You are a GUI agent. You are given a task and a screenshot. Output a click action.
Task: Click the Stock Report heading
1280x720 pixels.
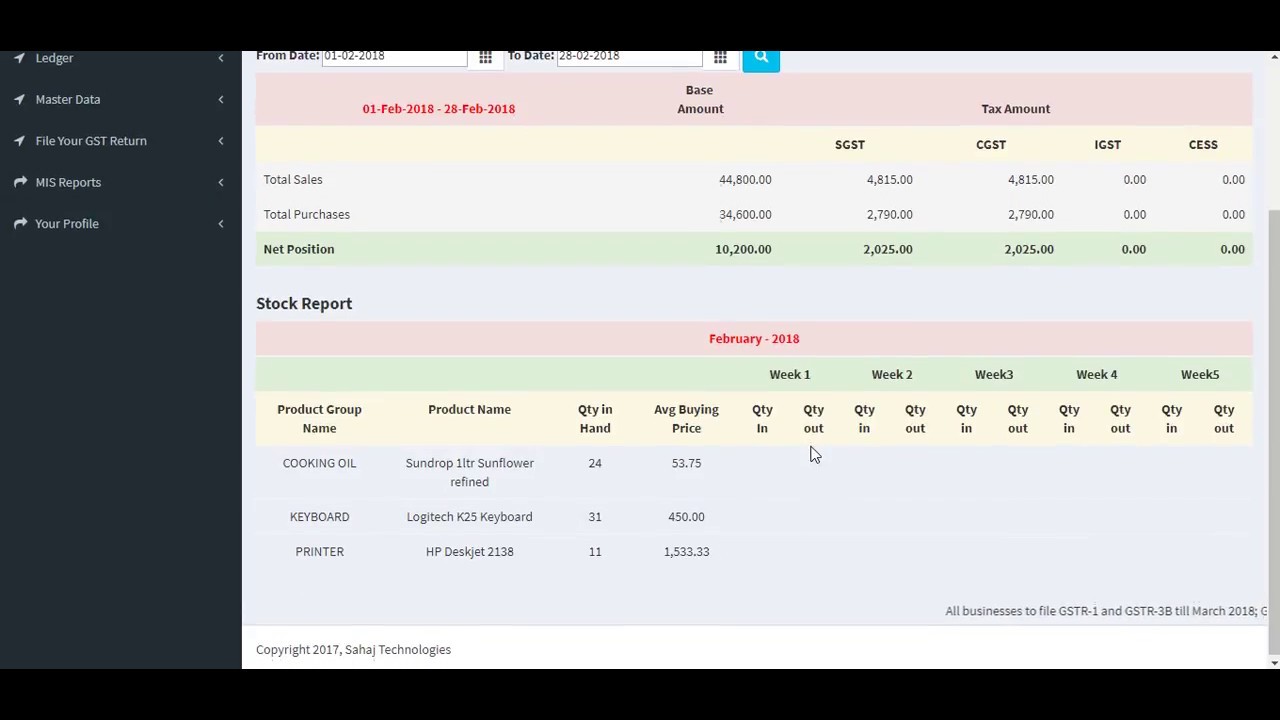tap(304, 304)
